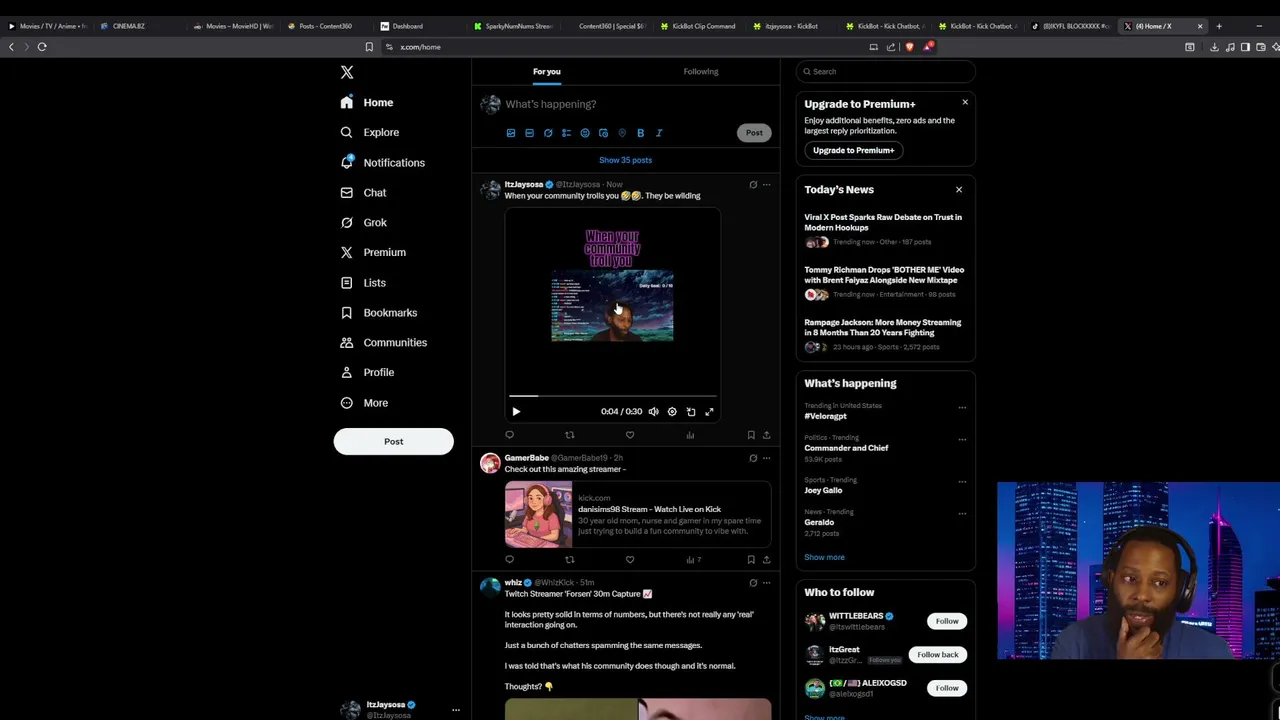
Task: Open Profile in the sidebar
Action: point(367,372)
